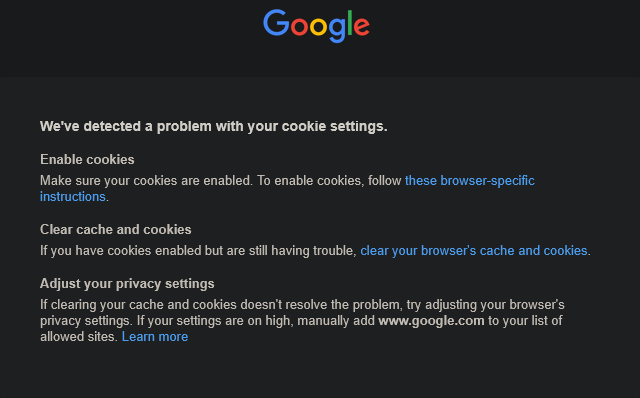The width and height of the screenshot is (640, 398).
Task: Click the 'Clear cache and cookies' heading
Action: click(x=116, y=229)
